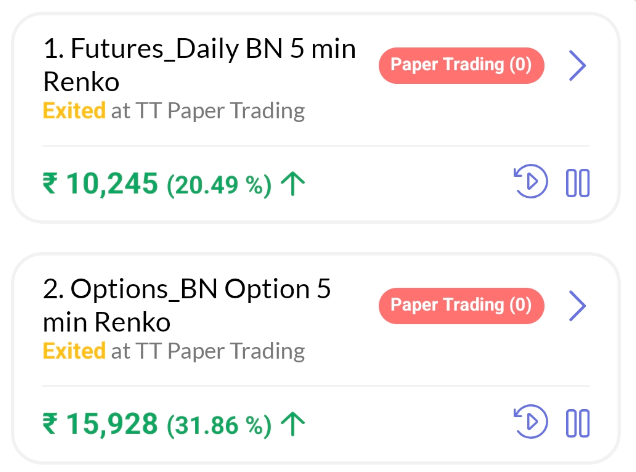
Task: Click rupee symbol before 10,245
Action: coord(51,184)
